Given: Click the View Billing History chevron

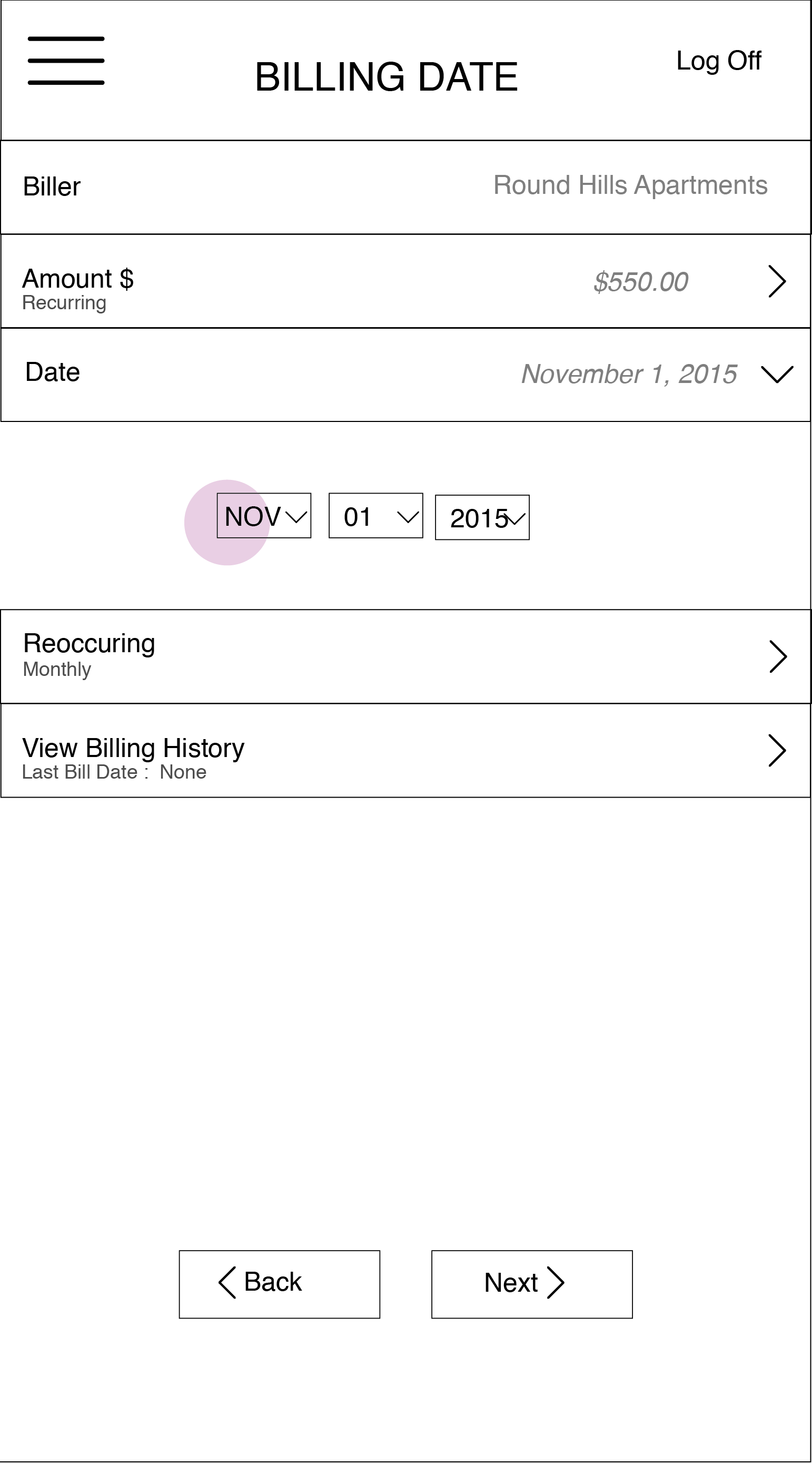Looking at the screenshot, I should tap(777, 751).
